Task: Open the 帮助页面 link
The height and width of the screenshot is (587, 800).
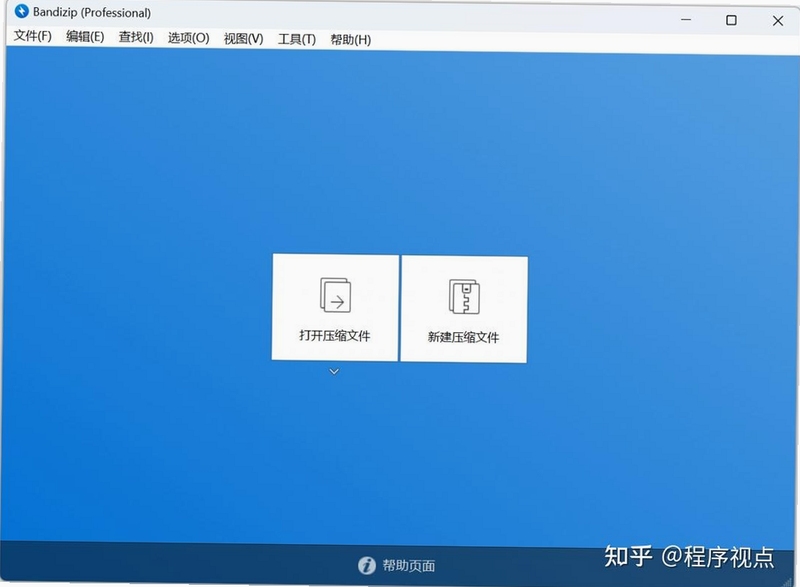Action: click(409, 566)
